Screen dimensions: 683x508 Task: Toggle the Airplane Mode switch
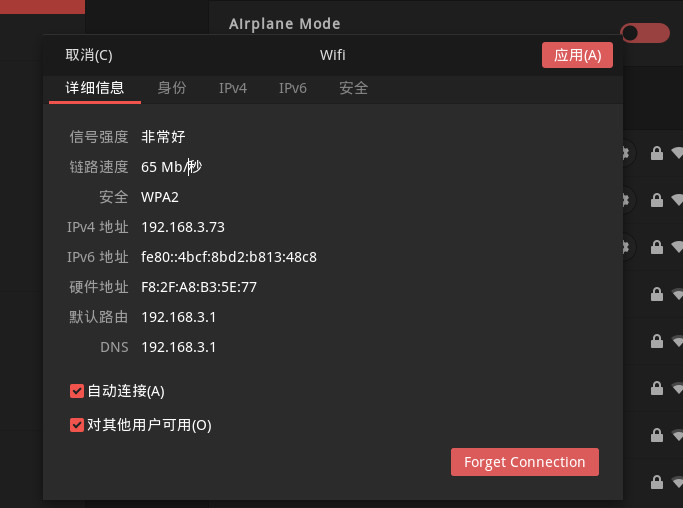pyautogui.click(x=645, y=33)
